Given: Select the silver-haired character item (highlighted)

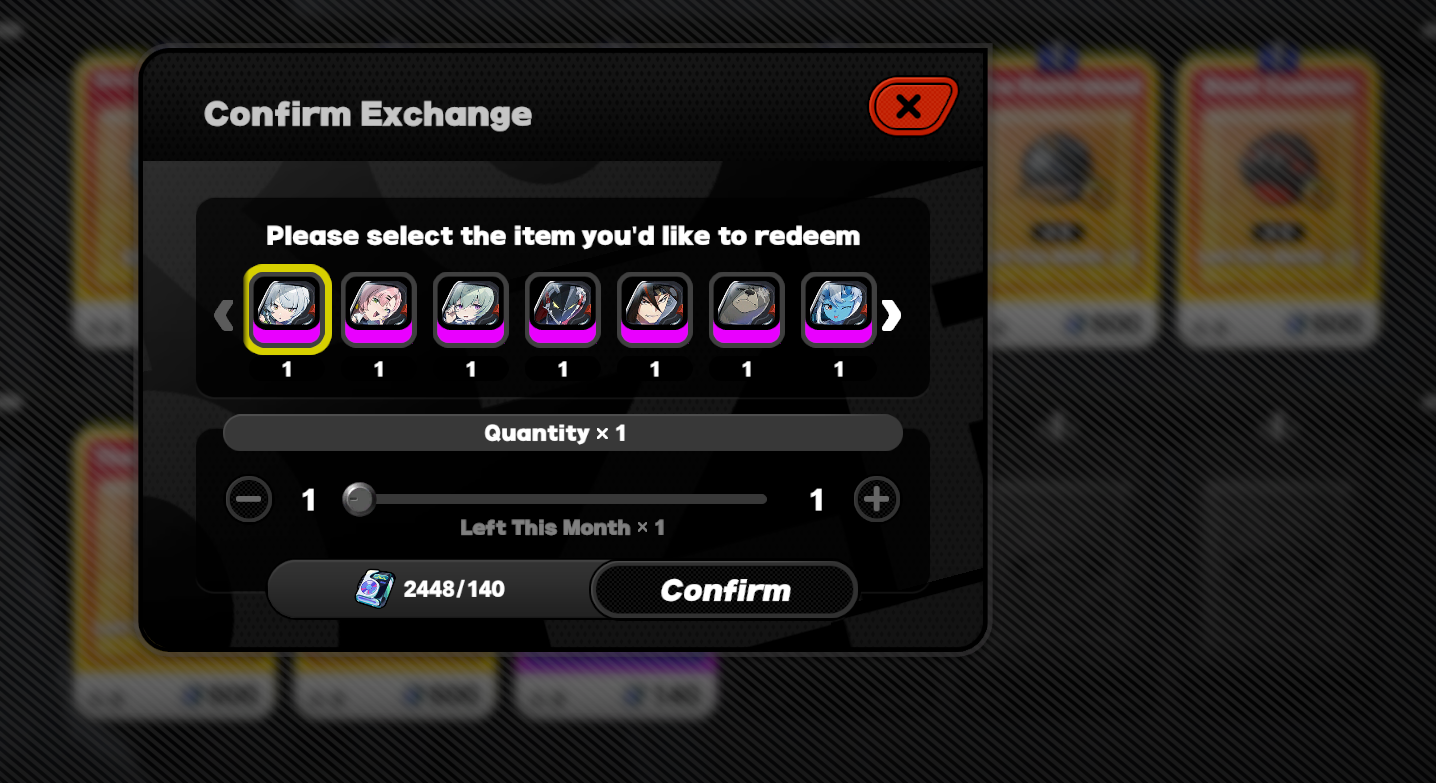Looking at the screenshot, I should pyautogui.click(x=287, y=309).
